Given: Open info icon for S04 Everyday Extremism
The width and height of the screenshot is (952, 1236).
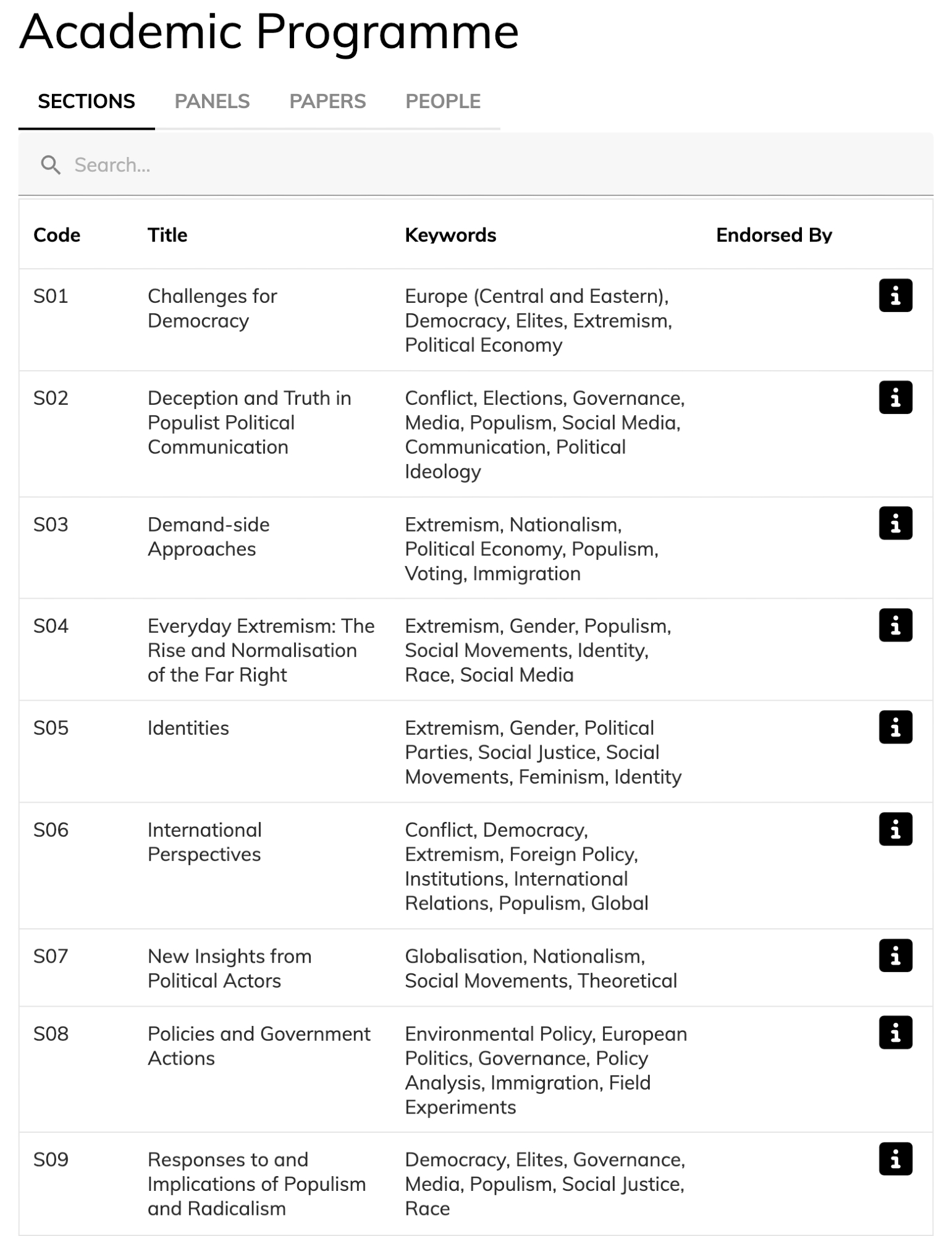Looking at the screenshot, I should (895, 625).
